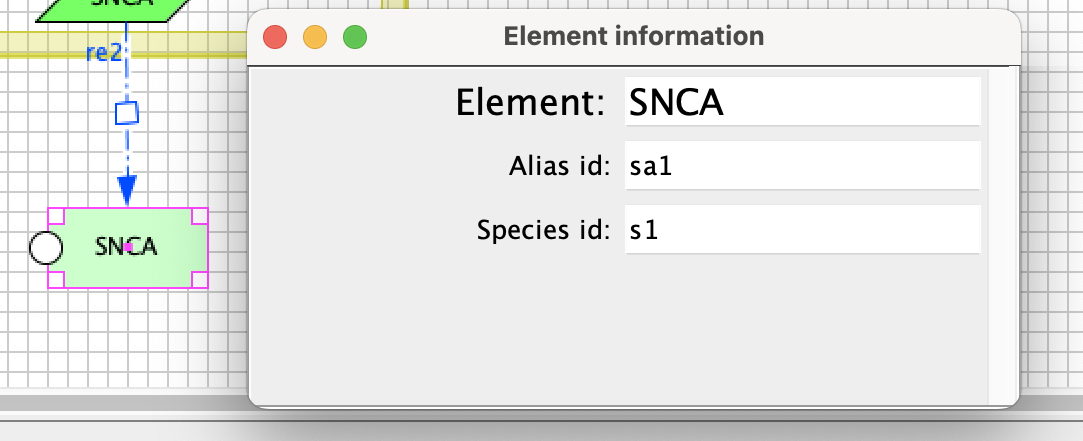The height and width of the screenshot is (441, 1083).
Task: Click the Element name field showing SNCA
Action: (x=801, y=102)
